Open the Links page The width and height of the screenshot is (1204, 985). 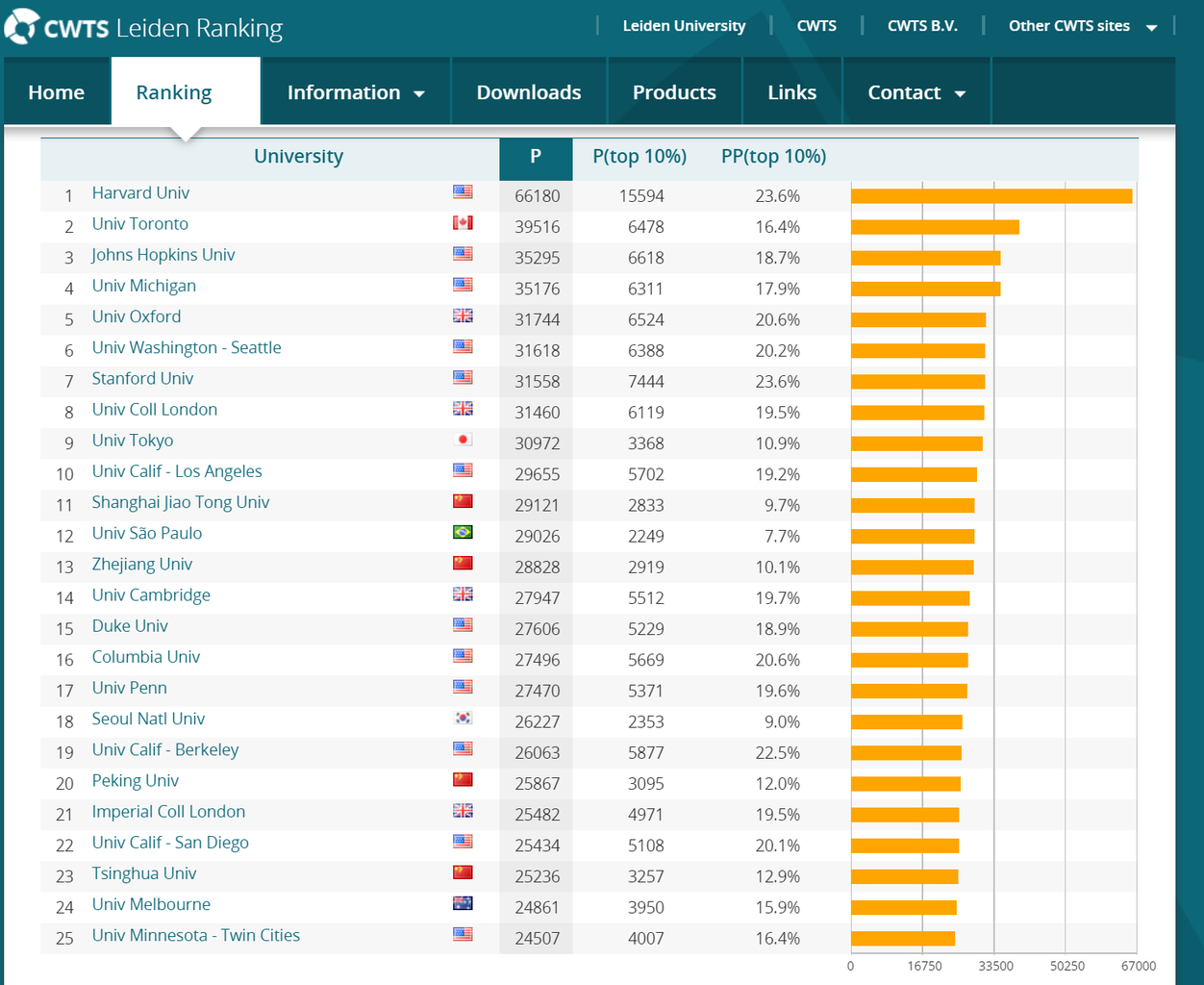(791, 92)
